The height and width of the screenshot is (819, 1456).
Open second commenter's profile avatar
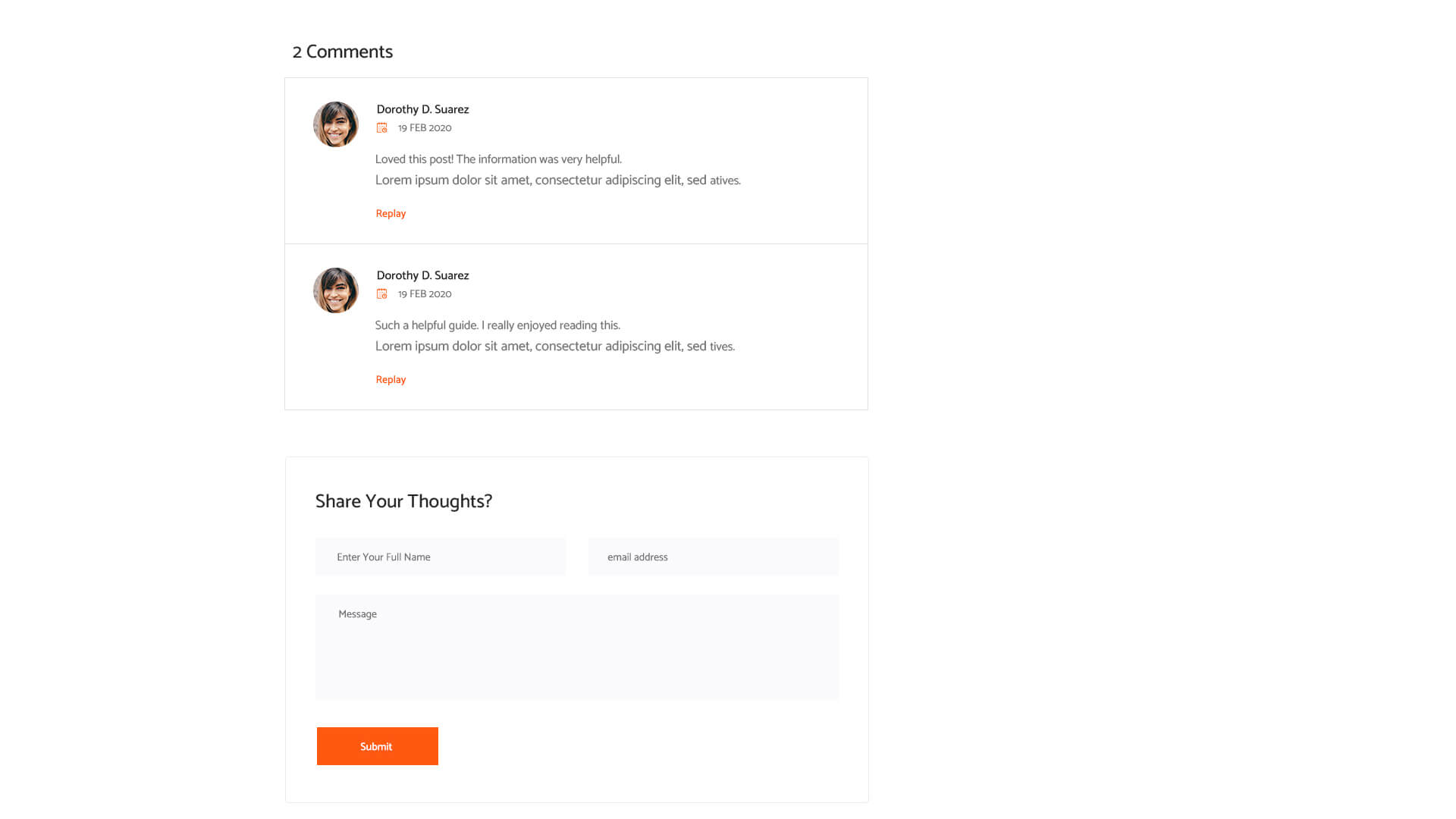[x=336, y=290]
